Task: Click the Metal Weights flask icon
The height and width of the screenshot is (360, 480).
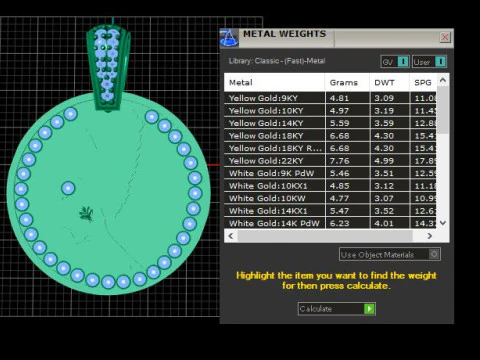Action: [229, 38]
